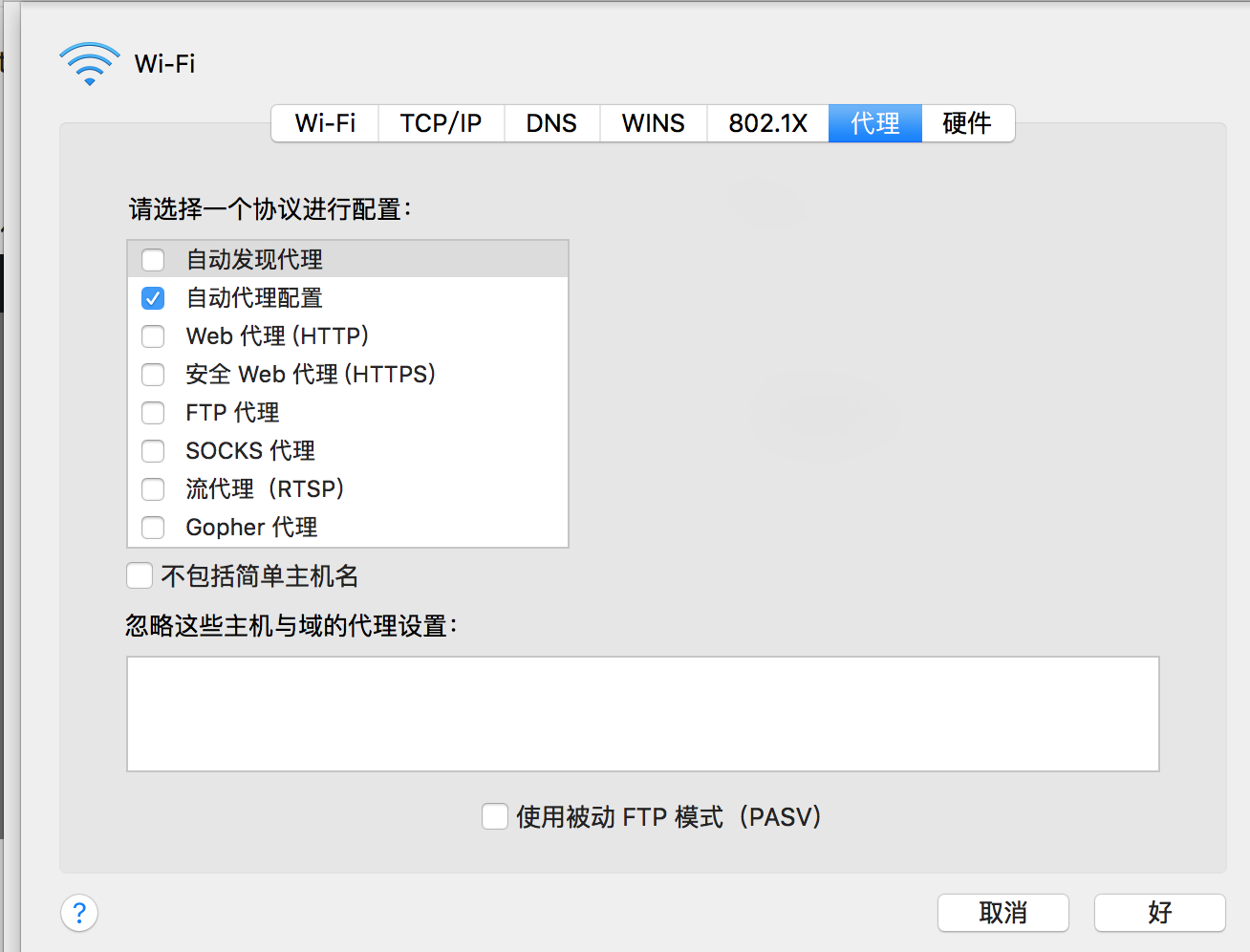Viewport: 1250px width, 952px height.
Task: Select the 自动发现代理 row text
Action: [254, 260]
